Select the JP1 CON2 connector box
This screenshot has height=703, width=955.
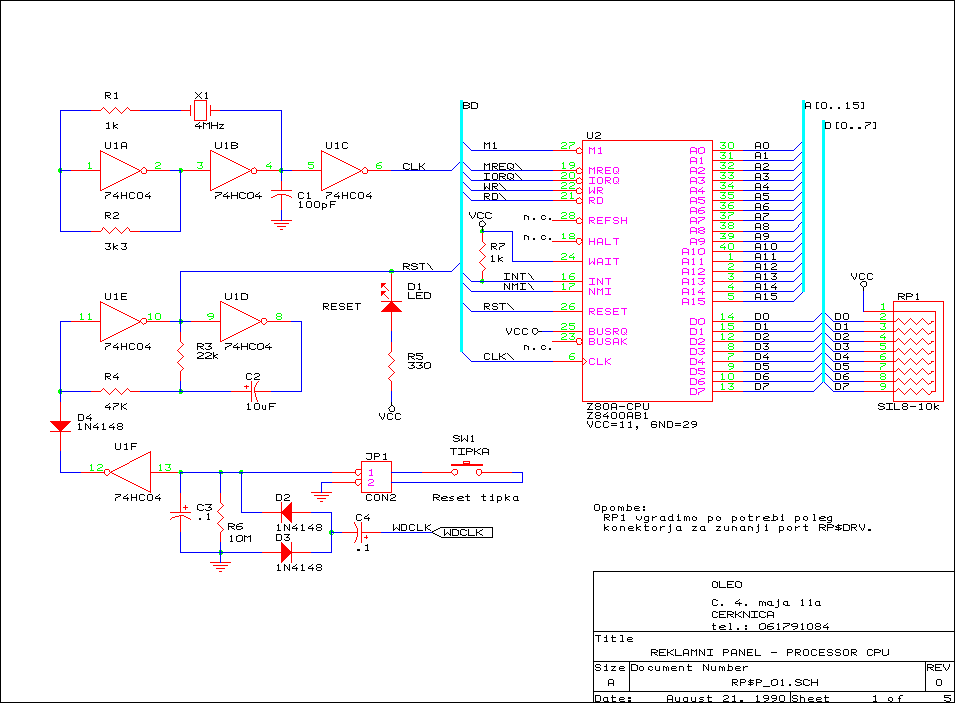tap(376, 477)
